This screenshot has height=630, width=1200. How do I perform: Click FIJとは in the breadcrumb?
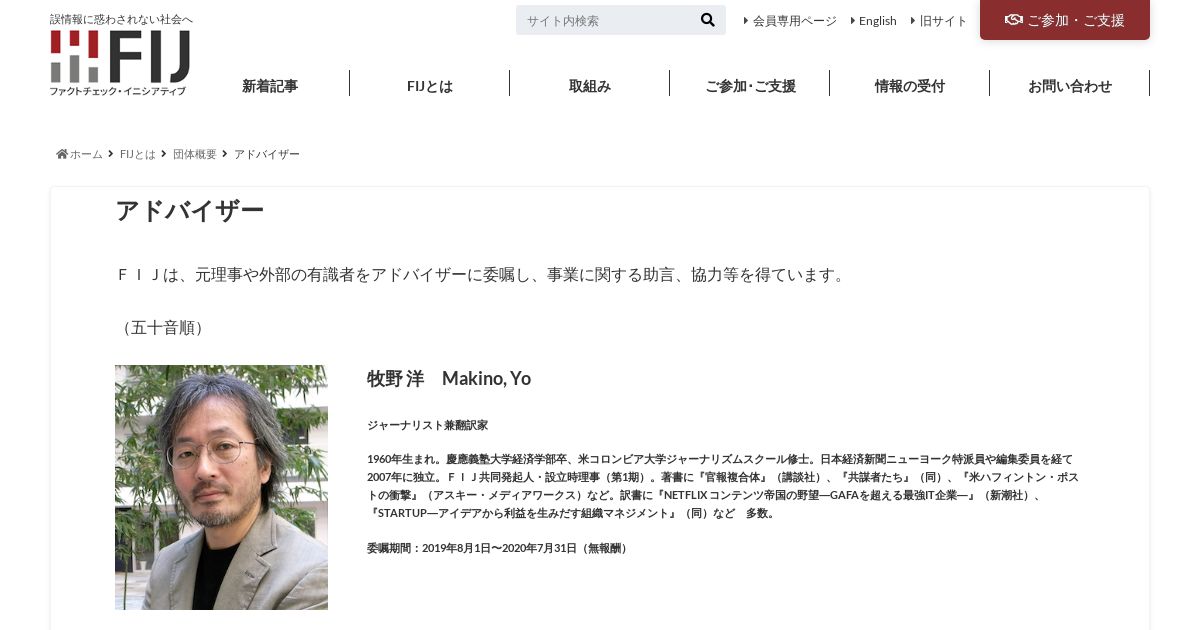tap(138, 154)
